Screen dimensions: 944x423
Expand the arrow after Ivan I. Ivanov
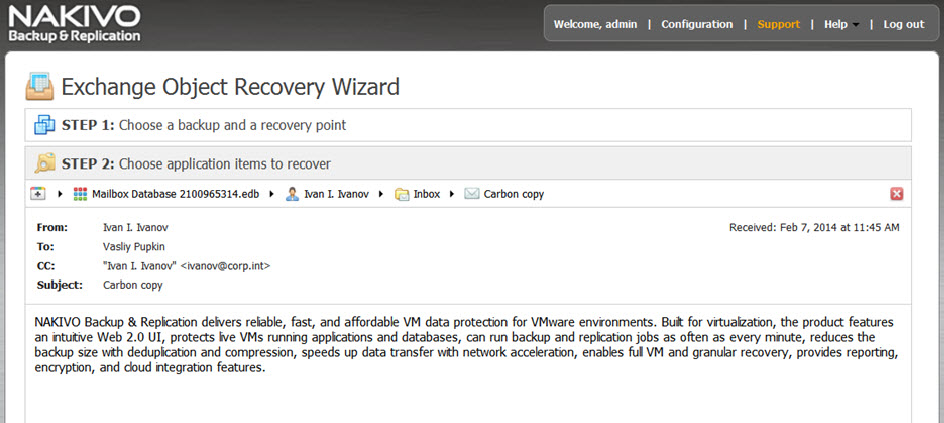(380, 194)
